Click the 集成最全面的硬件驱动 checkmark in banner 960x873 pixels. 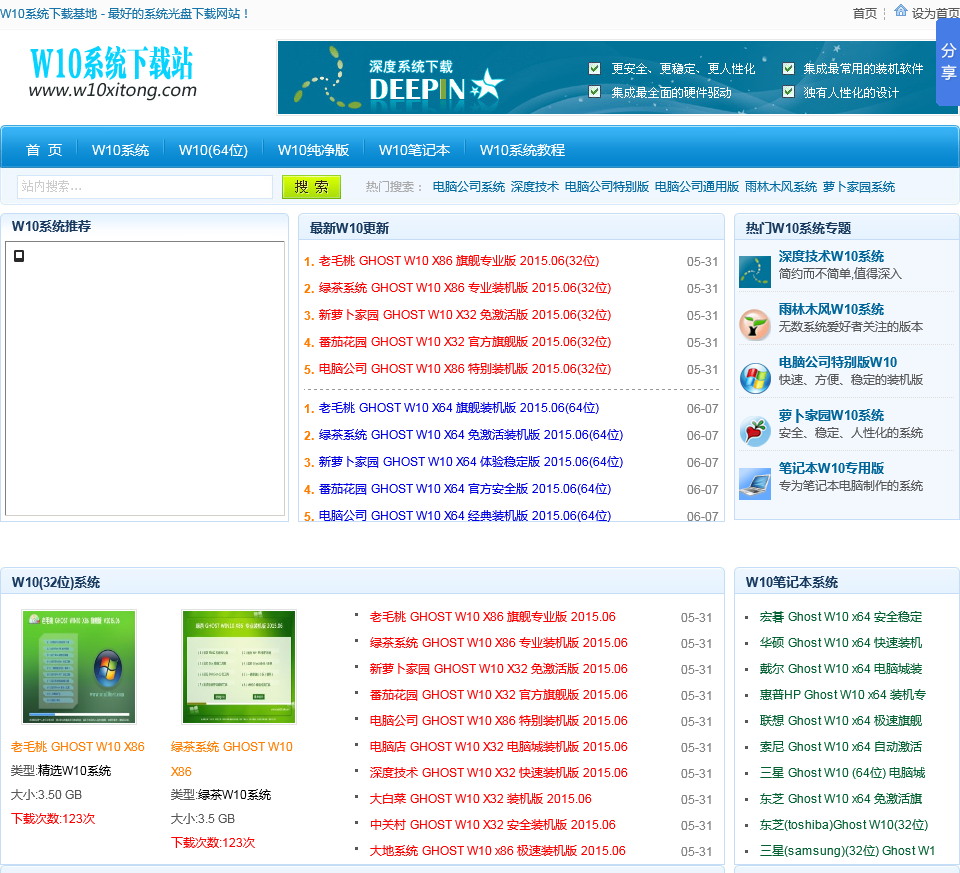(x=594, y=92)
